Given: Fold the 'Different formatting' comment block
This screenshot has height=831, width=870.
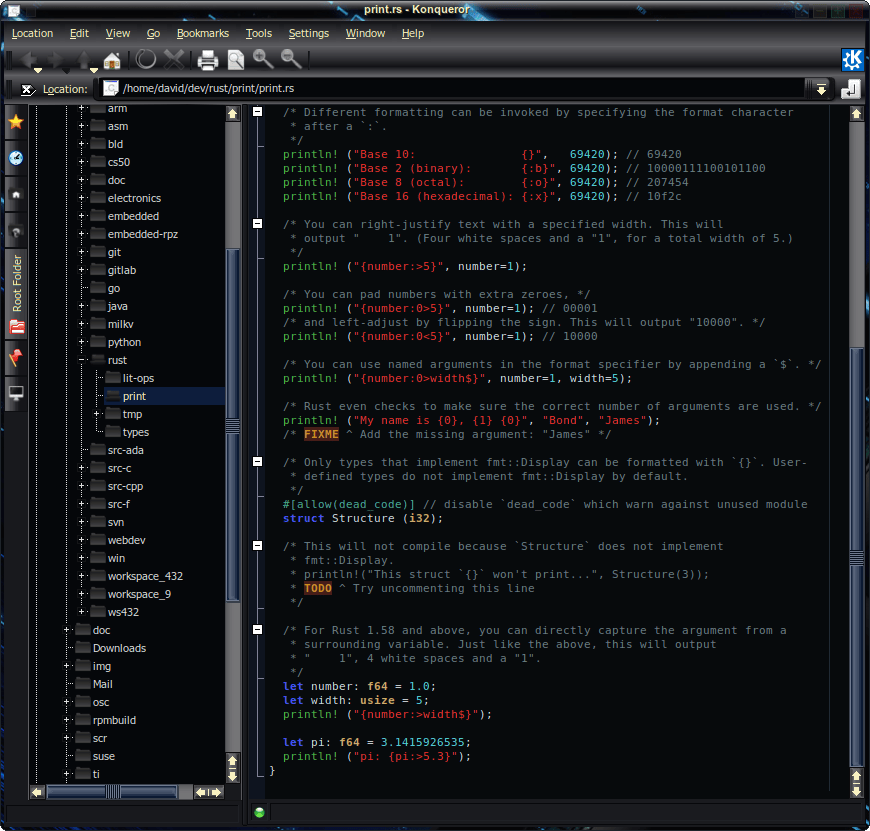Looking at the screenshot, I should pyautogui.click(x=257, y=112).
